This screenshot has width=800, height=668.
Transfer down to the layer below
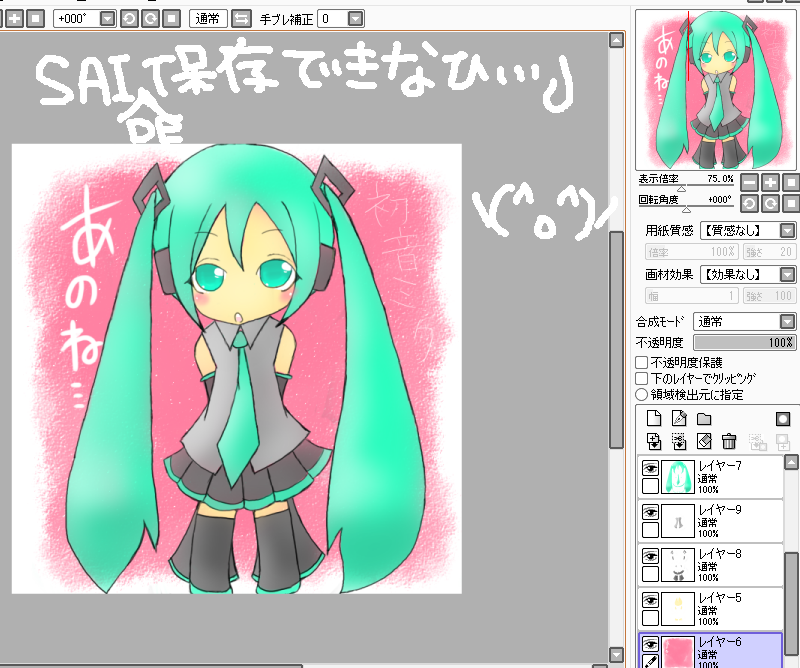(654, 441)
